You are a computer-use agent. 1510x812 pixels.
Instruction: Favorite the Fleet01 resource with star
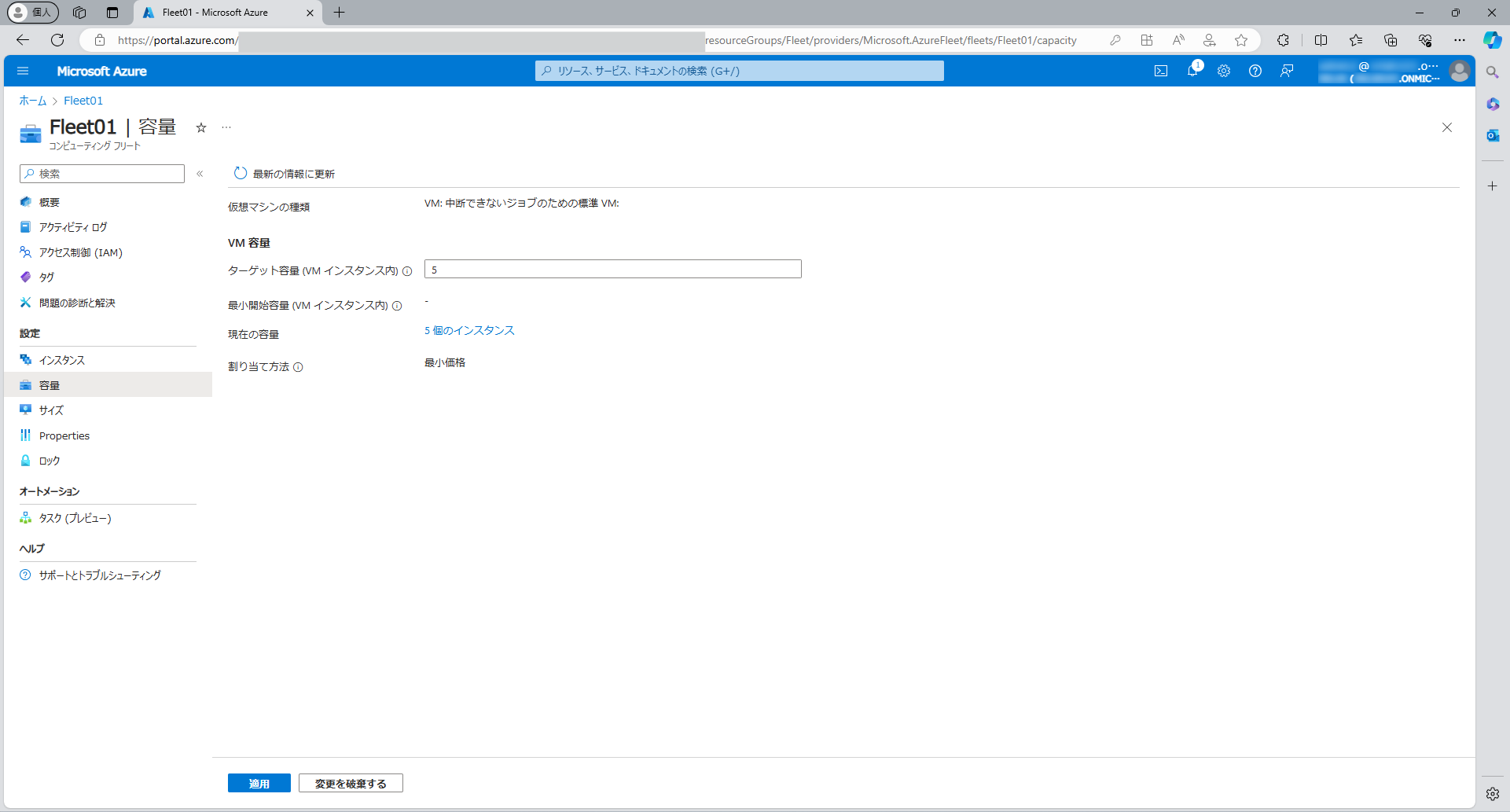201,127
